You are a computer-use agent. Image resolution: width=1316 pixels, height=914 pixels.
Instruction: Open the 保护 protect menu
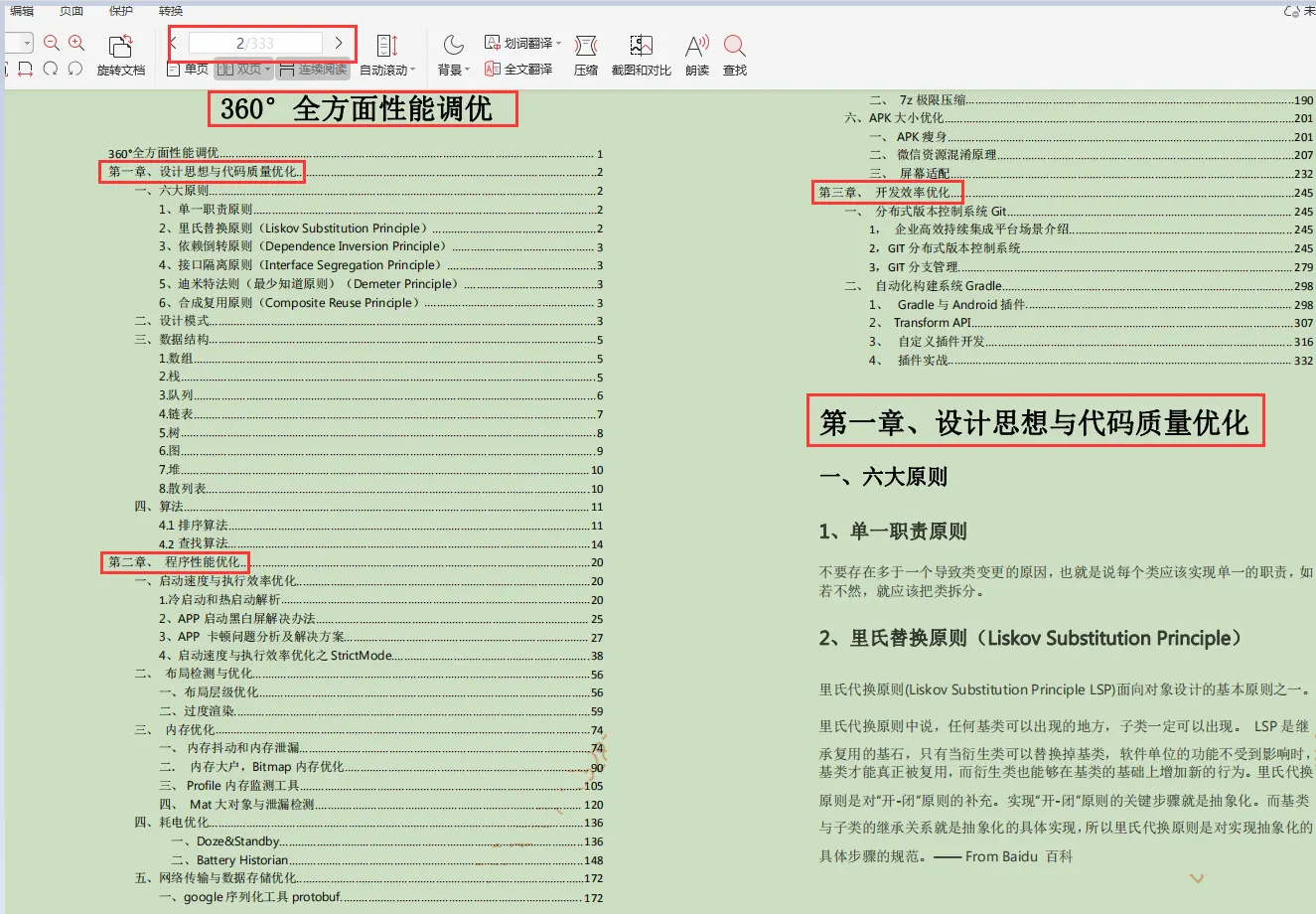(x=120, y=11)
